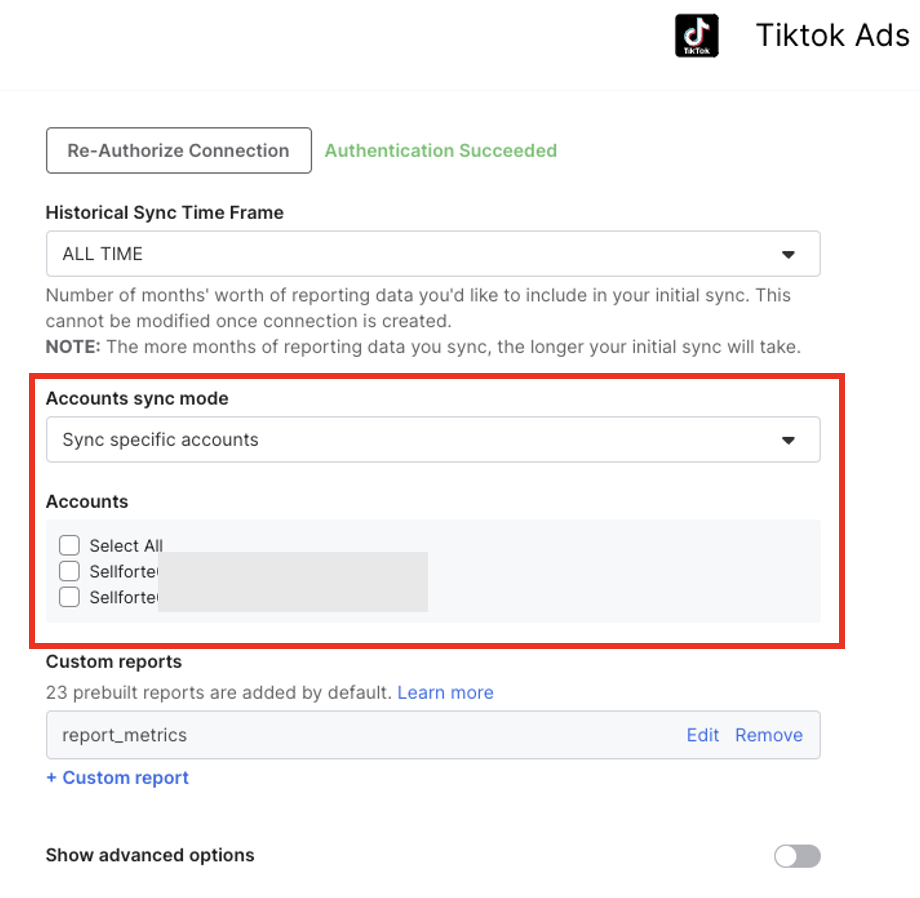This screenshot has height=898, width=920.
Task: Click the Tiktok Ads title text
Action: pyautogui.click(x=832, y=35)
